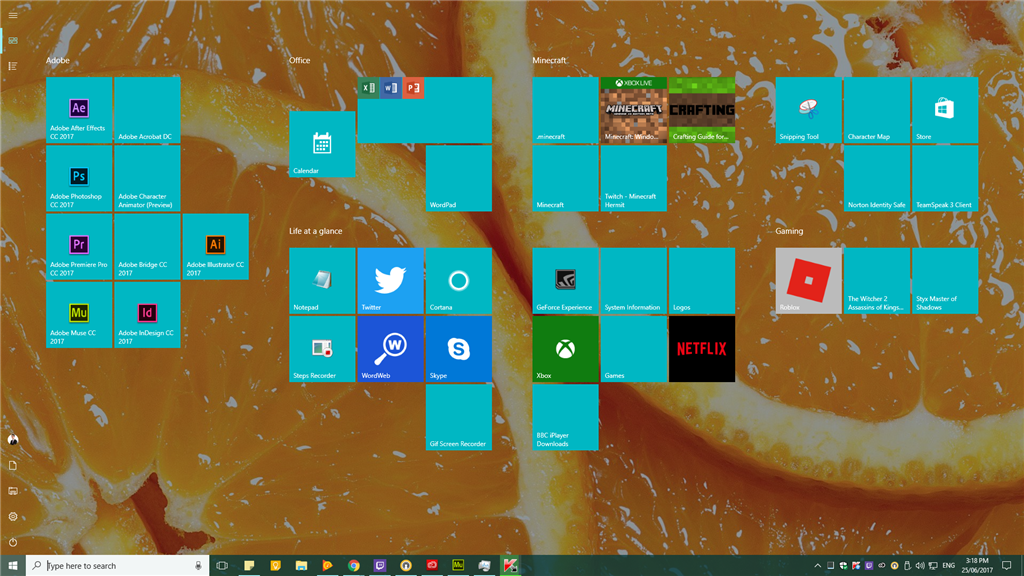Activate the Cortana microphone in search box
This screenshot has width=1024, height=576.
199,566
